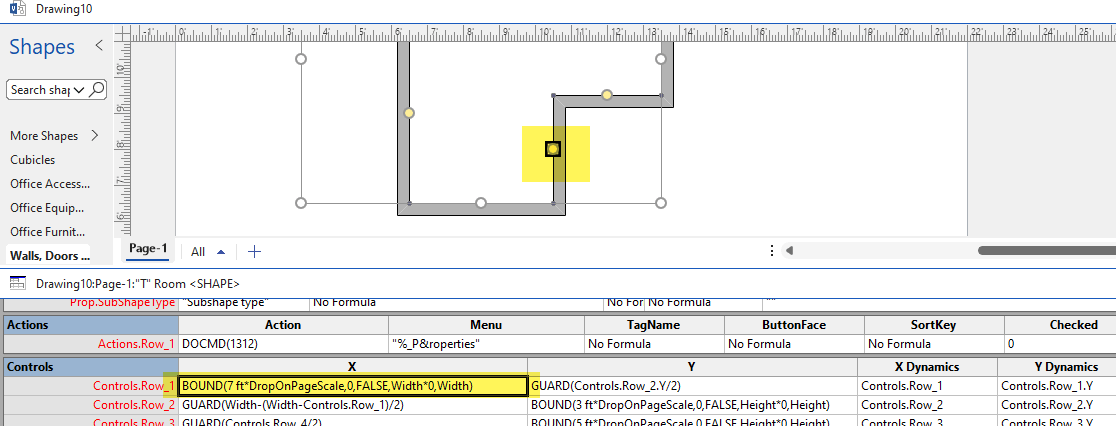Open the Office Furniture stencil
Image resolution: width=1116 pixels, height=426 pixels.
pos(48,232)
